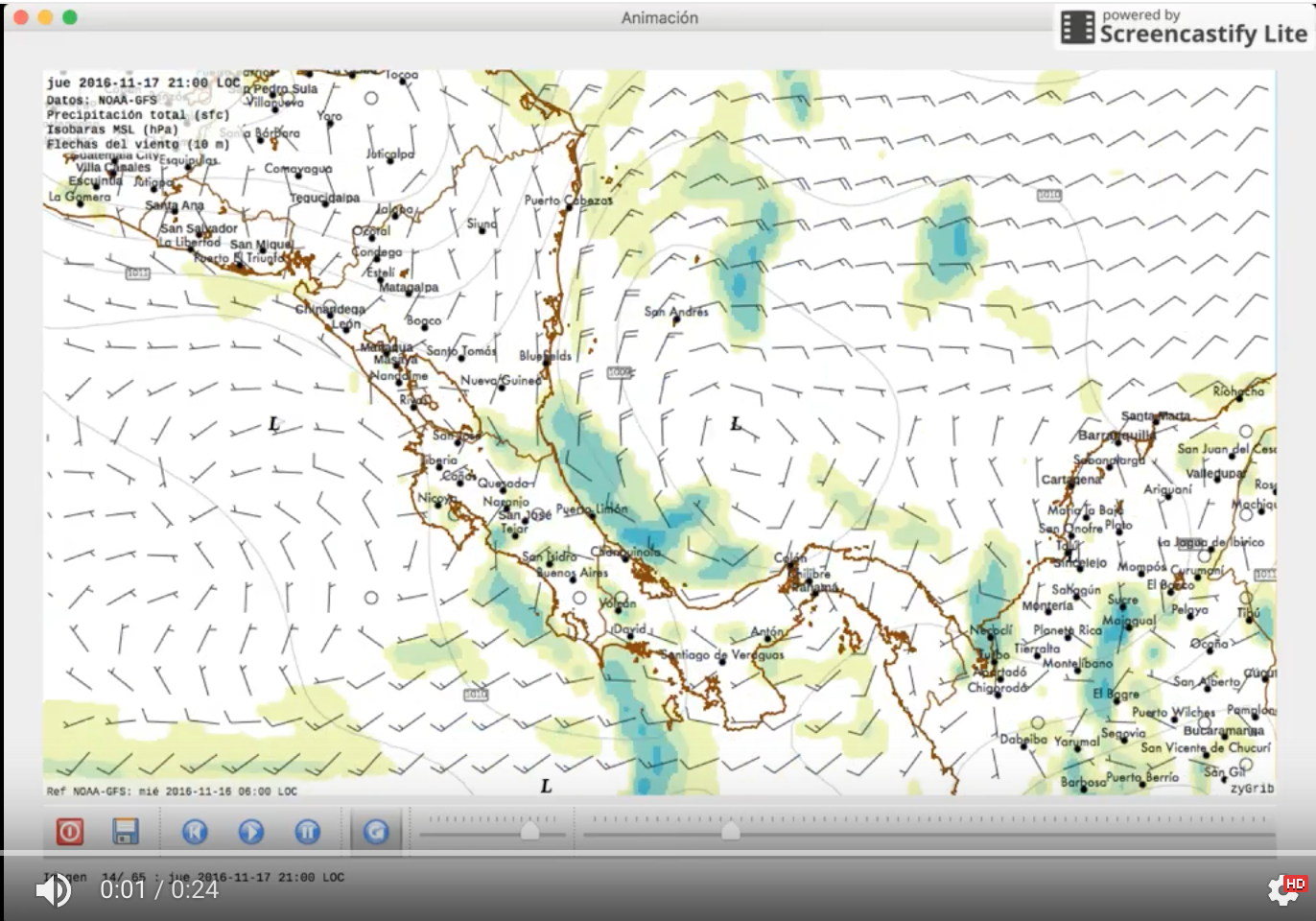
Task: Click the 'Bluefields' city label
Action: tap(545, 355)
